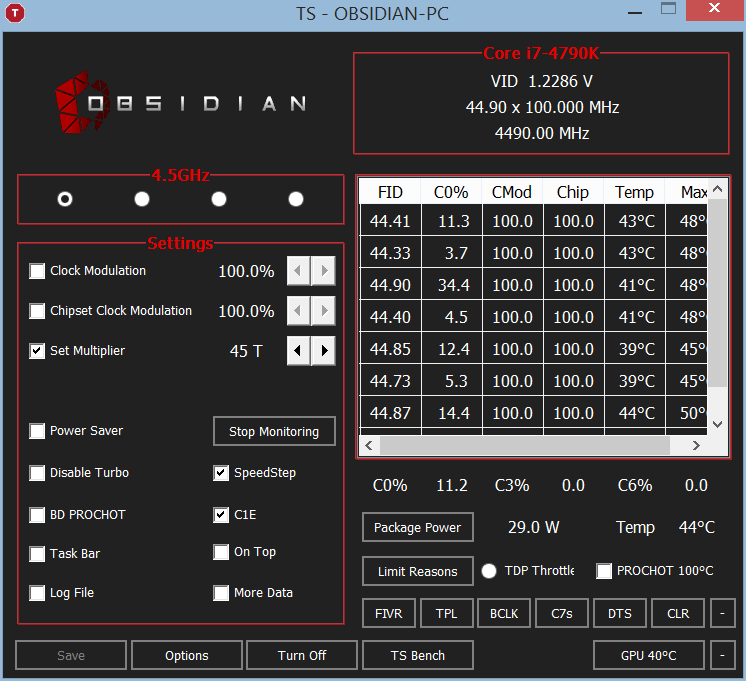Viewport: 746px width, 681px height.
Task: Toggle the PROCHOT 100°C checkbox
Action: point(604,571)
